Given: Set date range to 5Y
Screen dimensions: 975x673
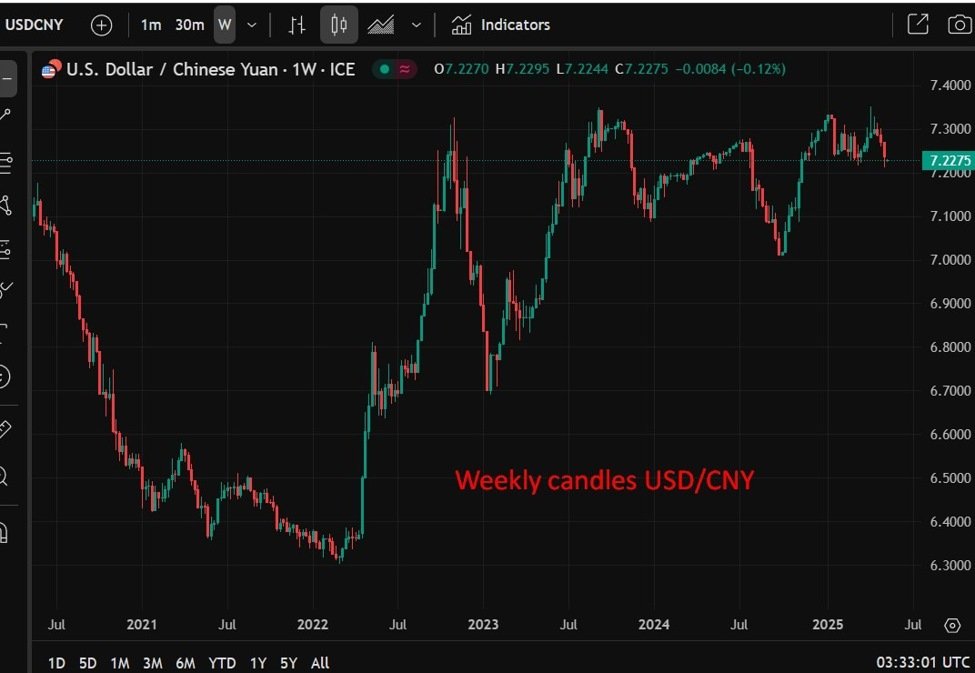Looking at the screenshot, I should [x=289, y=662].
